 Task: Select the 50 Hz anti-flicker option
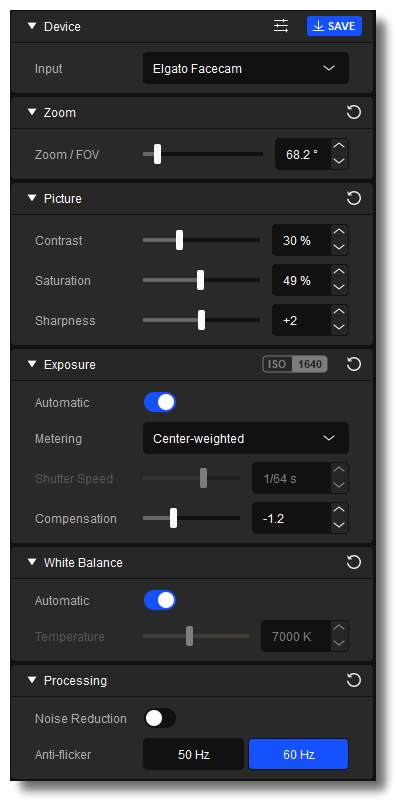(194, 754)
